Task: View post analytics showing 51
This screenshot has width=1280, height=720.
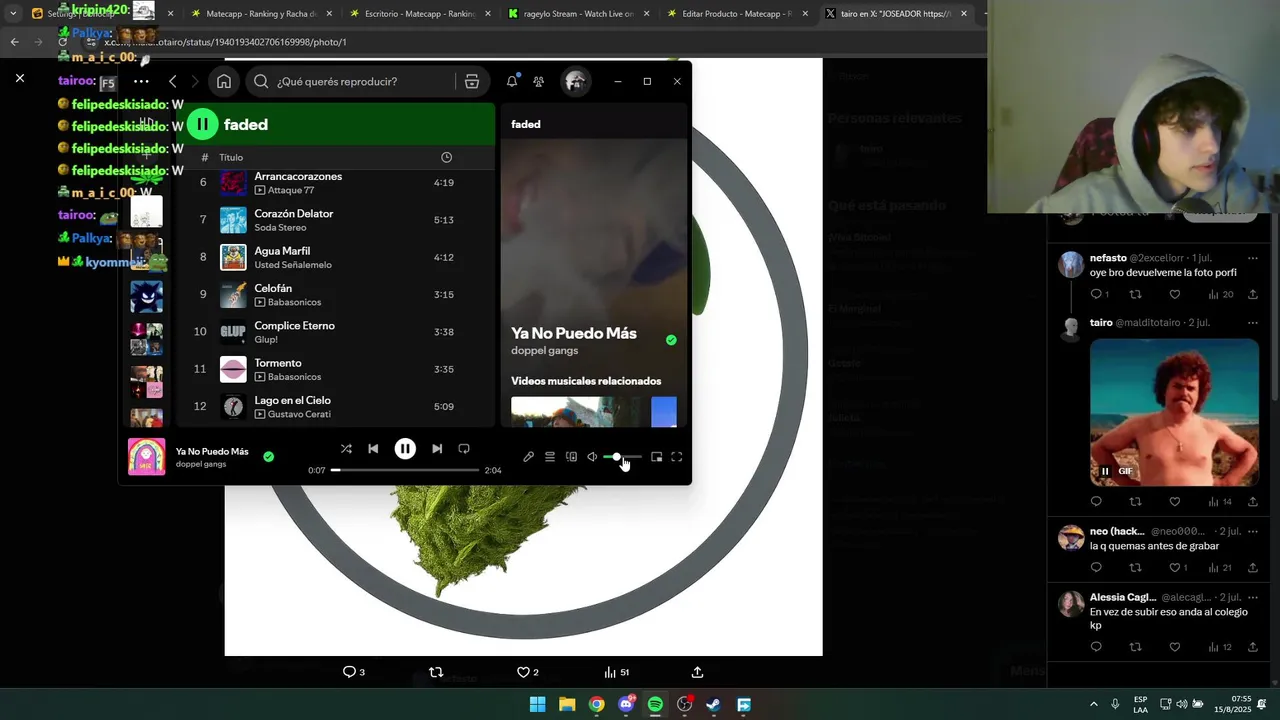Action: pos(616,672)
